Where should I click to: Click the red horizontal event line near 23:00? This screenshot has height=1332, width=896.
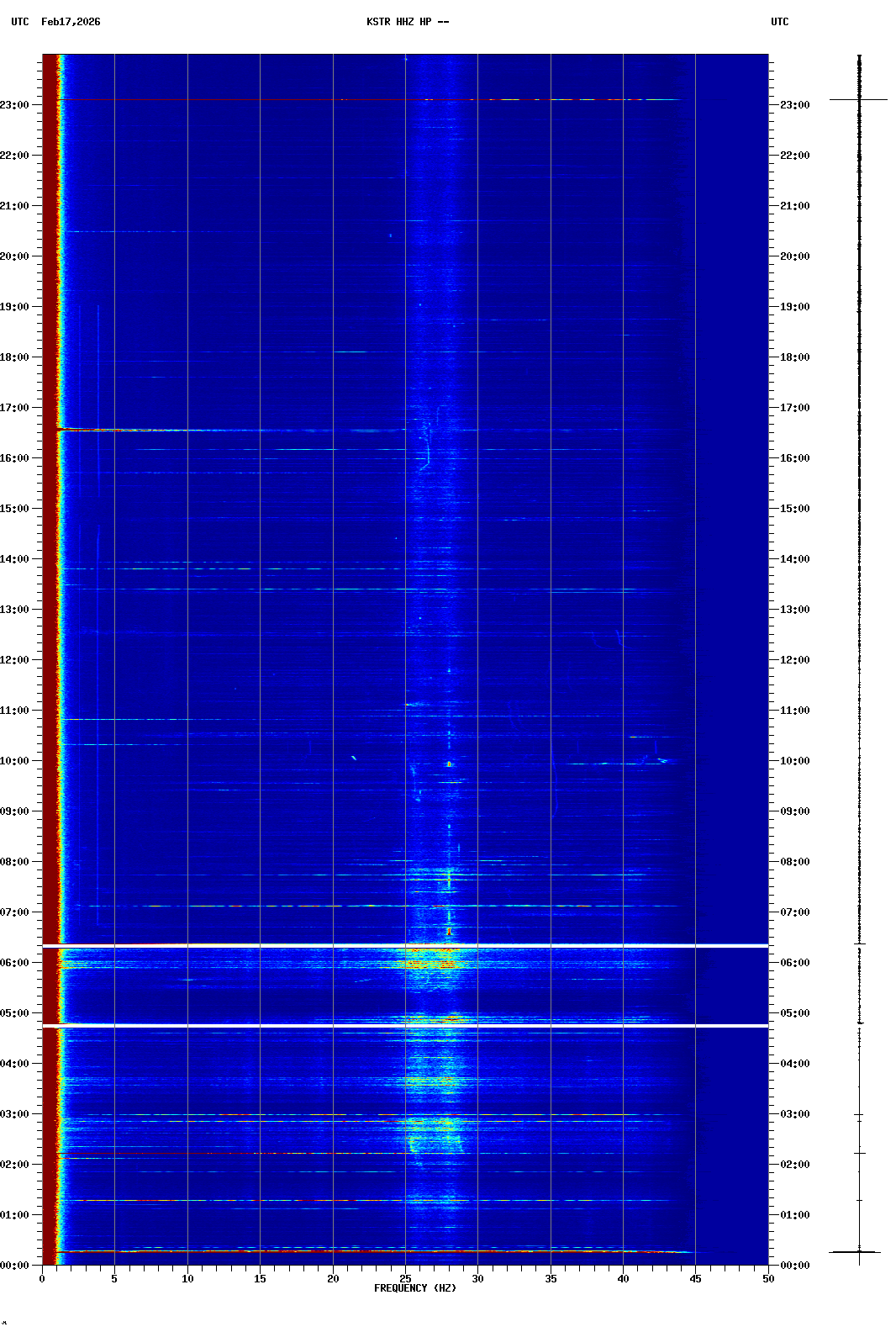tap(336, 99)
